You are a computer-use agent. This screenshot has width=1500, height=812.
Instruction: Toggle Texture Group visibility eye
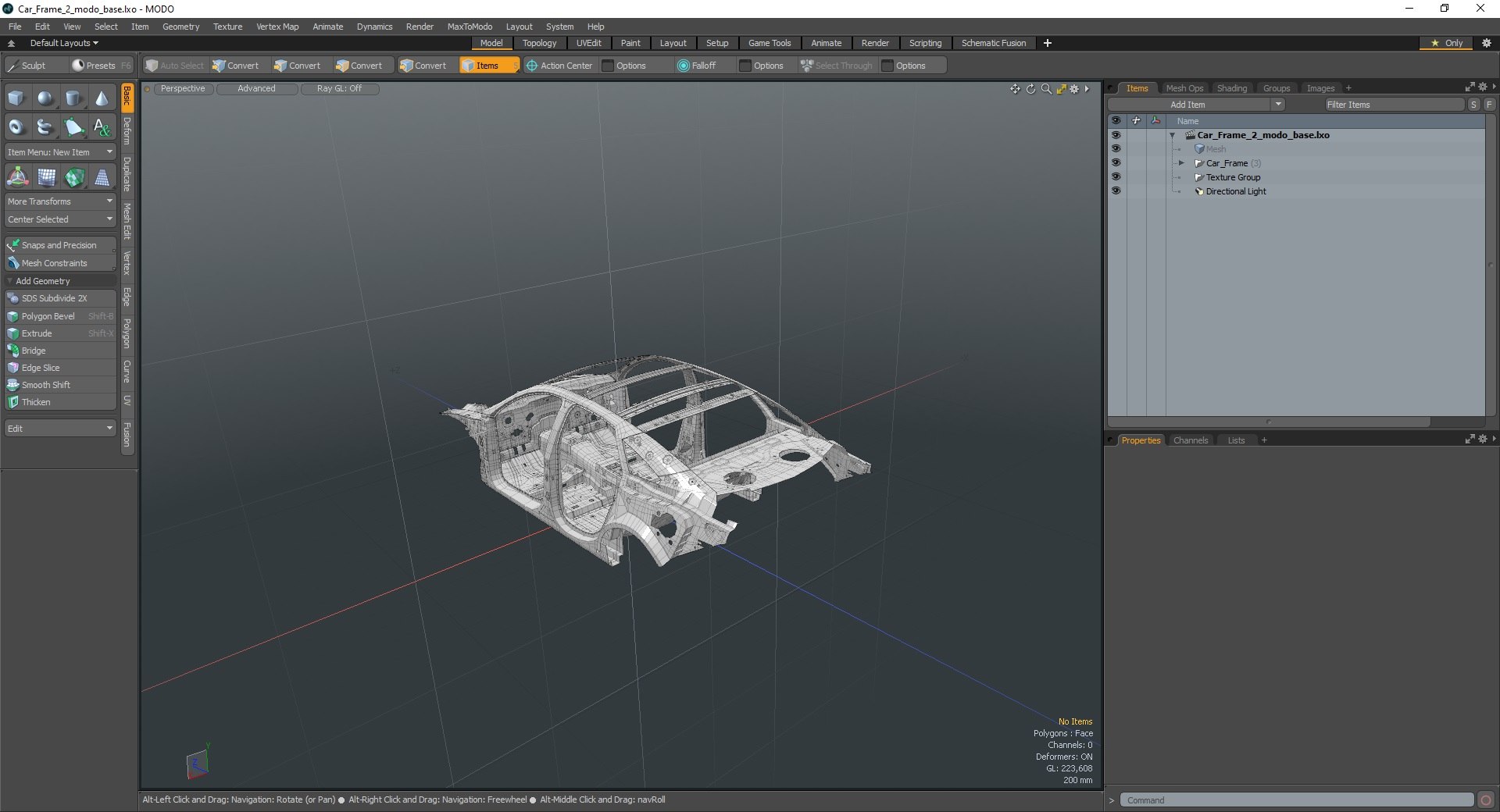(1116, 176)
